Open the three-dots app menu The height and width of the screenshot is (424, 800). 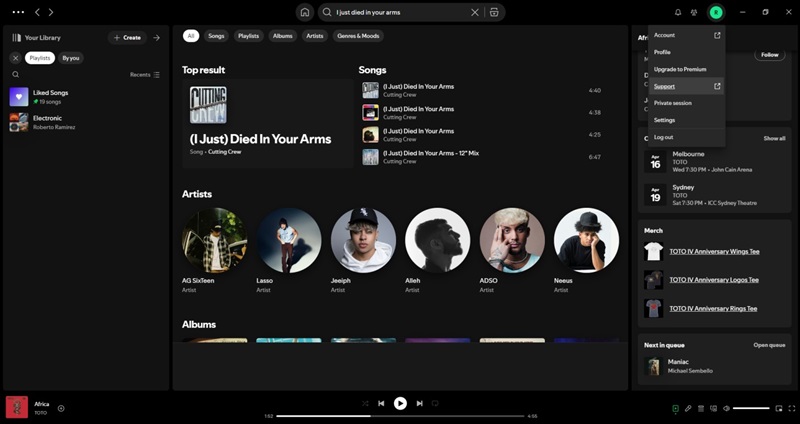click(18, 12)
